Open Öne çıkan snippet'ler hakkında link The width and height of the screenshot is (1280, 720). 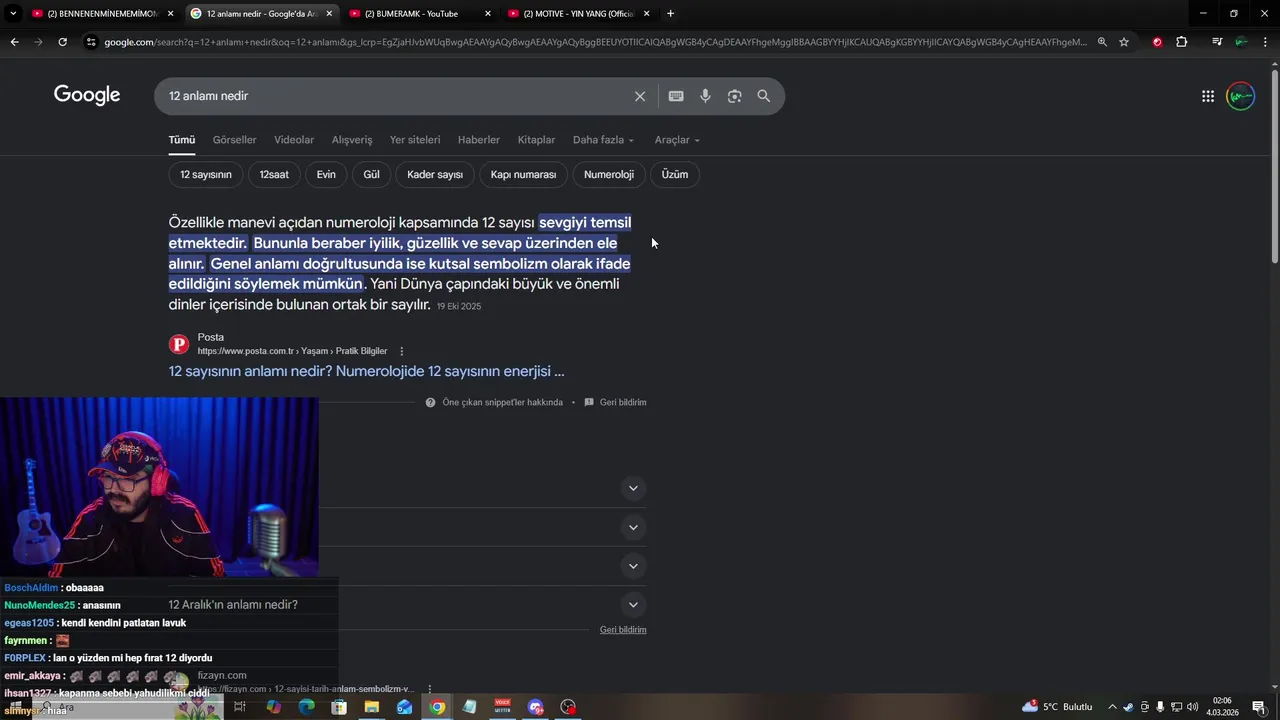coord(494,402)
